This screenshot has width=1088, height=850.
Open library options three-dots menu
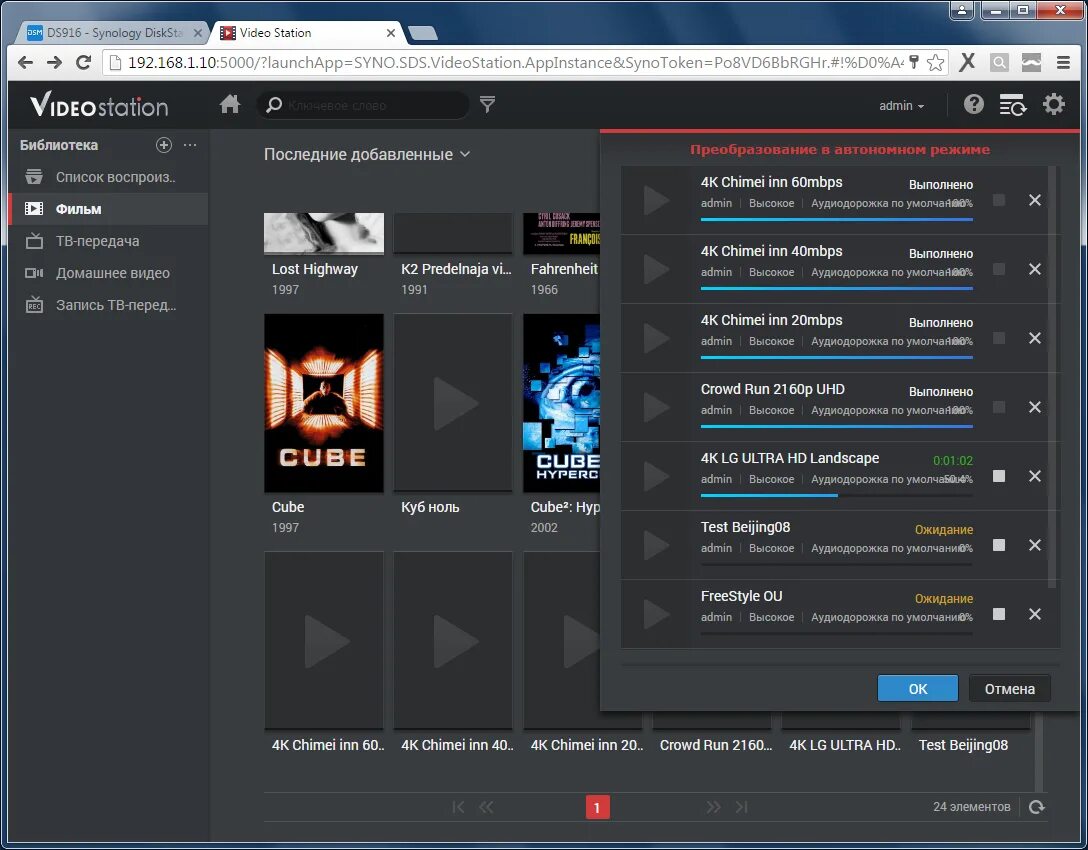(x=190, y=145)
